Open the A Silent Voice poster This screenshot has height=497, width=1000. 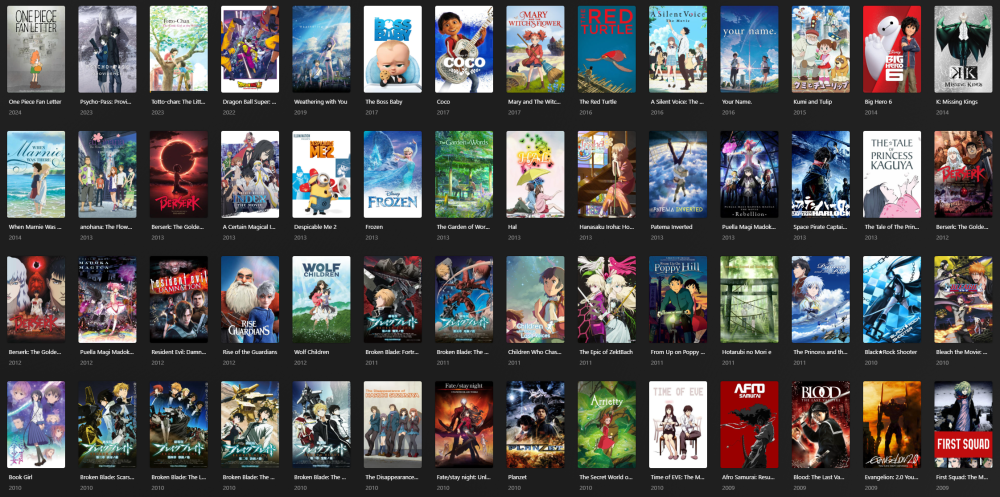click(x=678, y=49)
